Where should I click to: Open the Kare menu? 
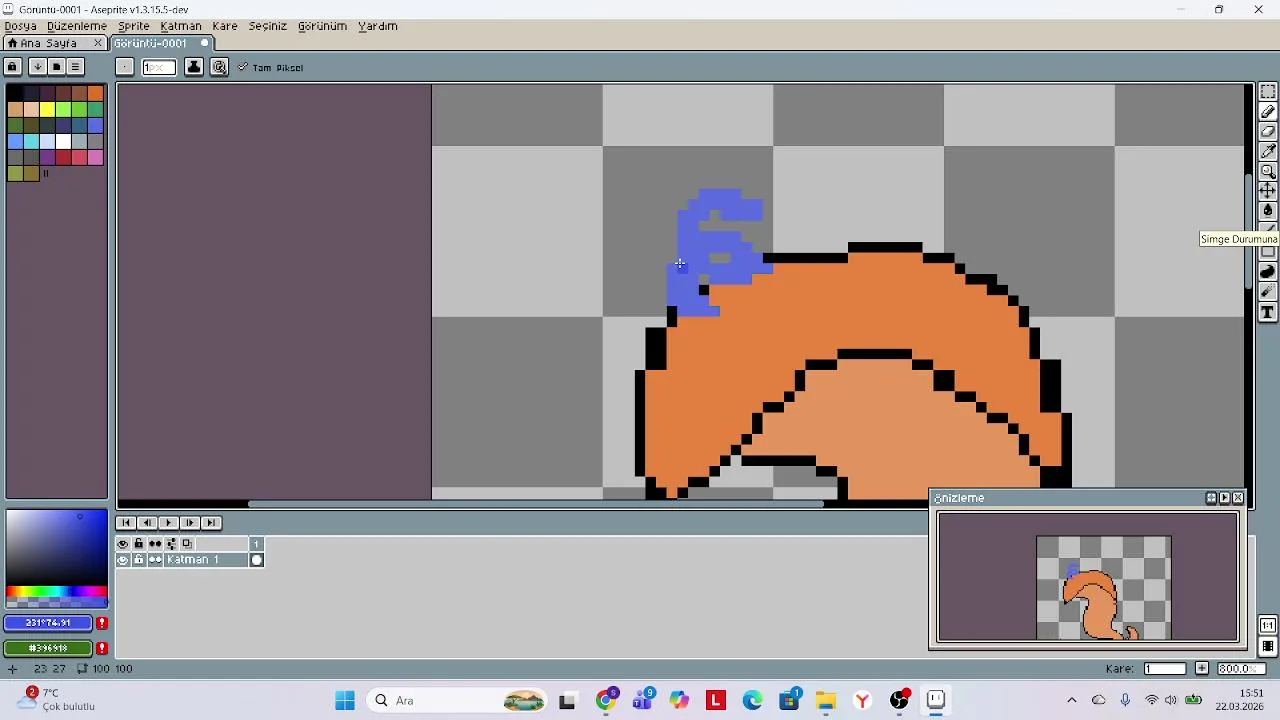(x=225, y=26)
